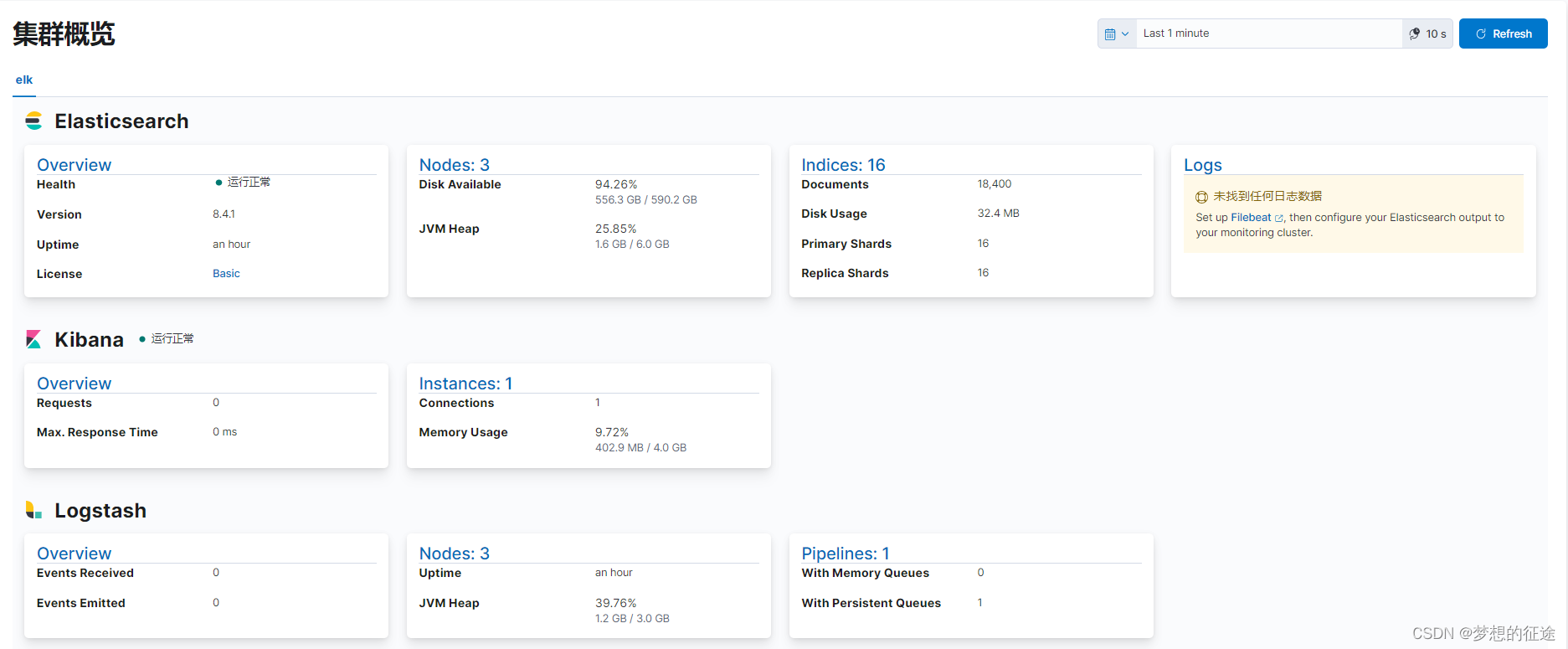1568x649 pixels.
Task: Click the warning icon in Logs callout
Action: (1201, 197)
